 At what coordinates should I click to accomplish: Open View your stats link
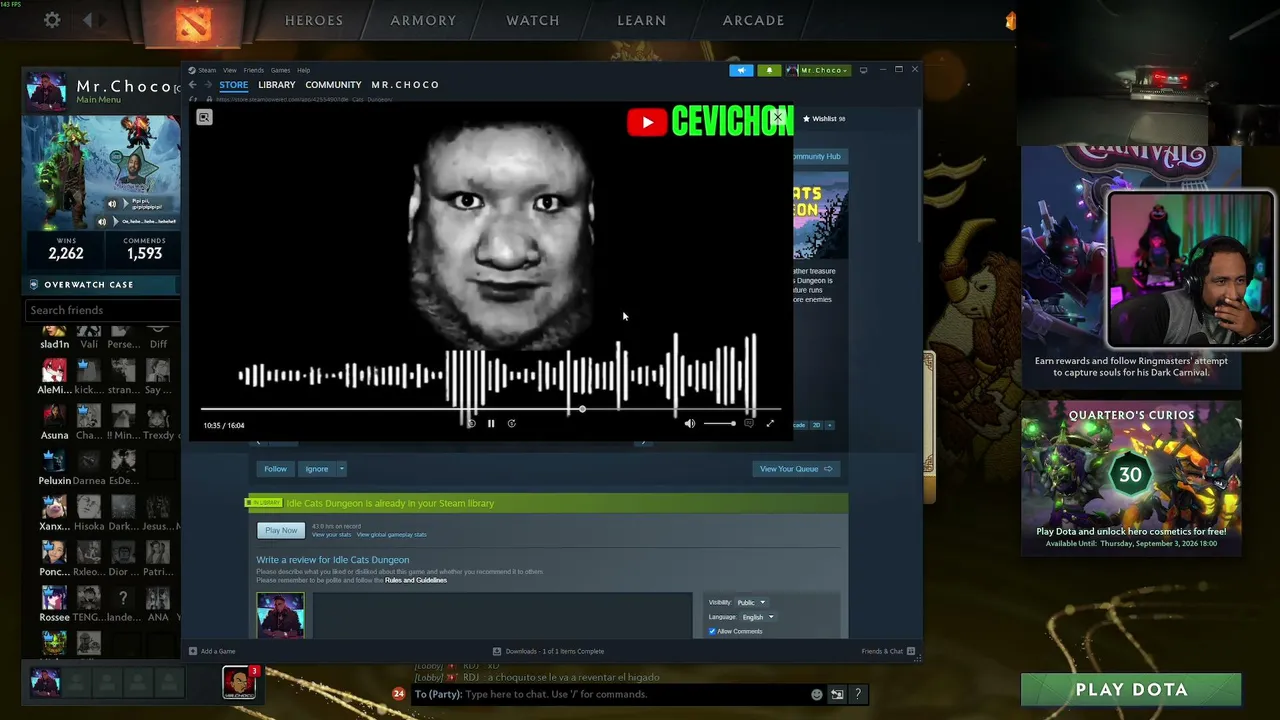331,535
